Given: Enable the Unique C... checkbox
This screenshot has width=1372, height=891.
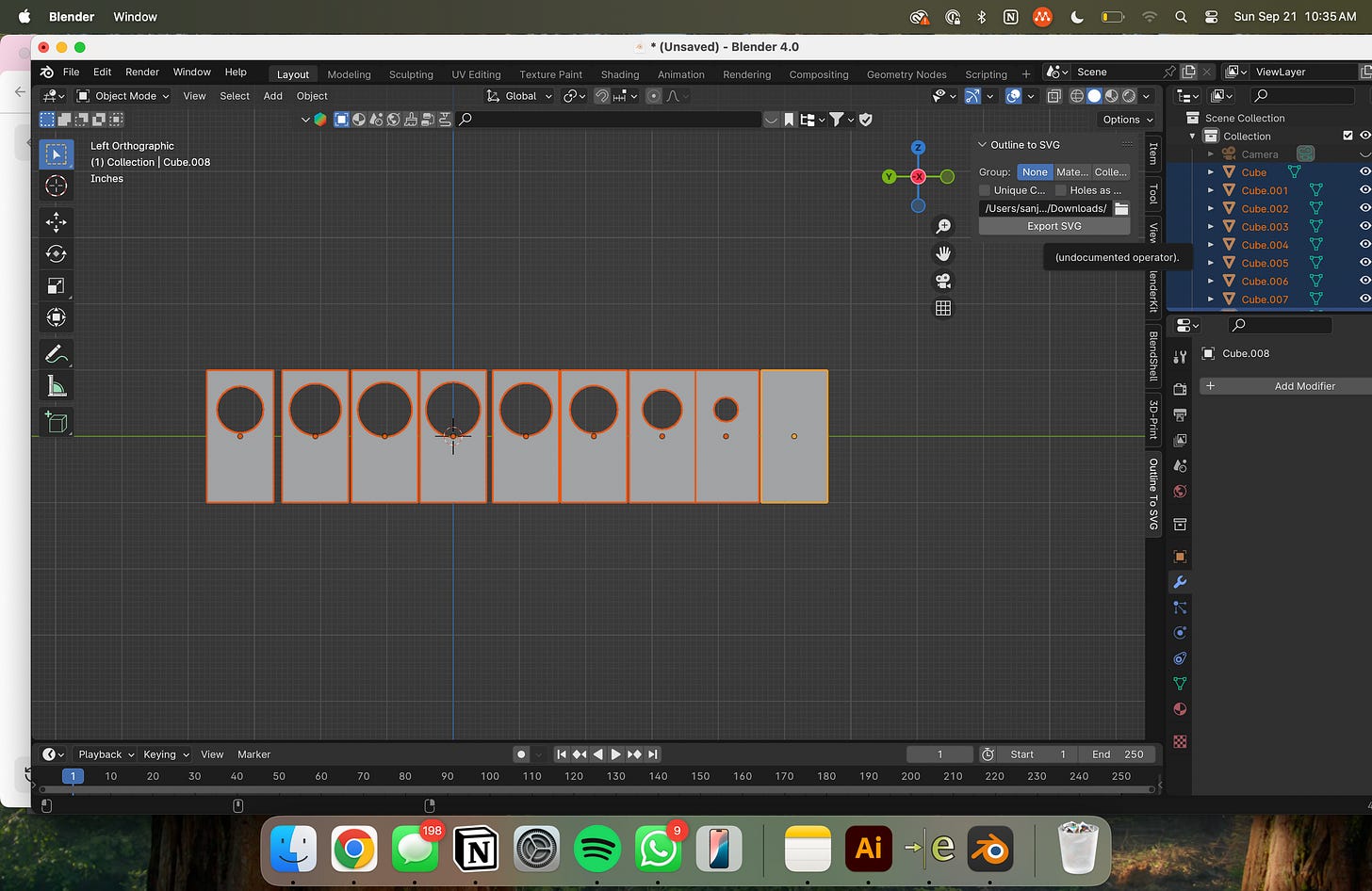Looking at the screenshot, I should coord(986,190).
